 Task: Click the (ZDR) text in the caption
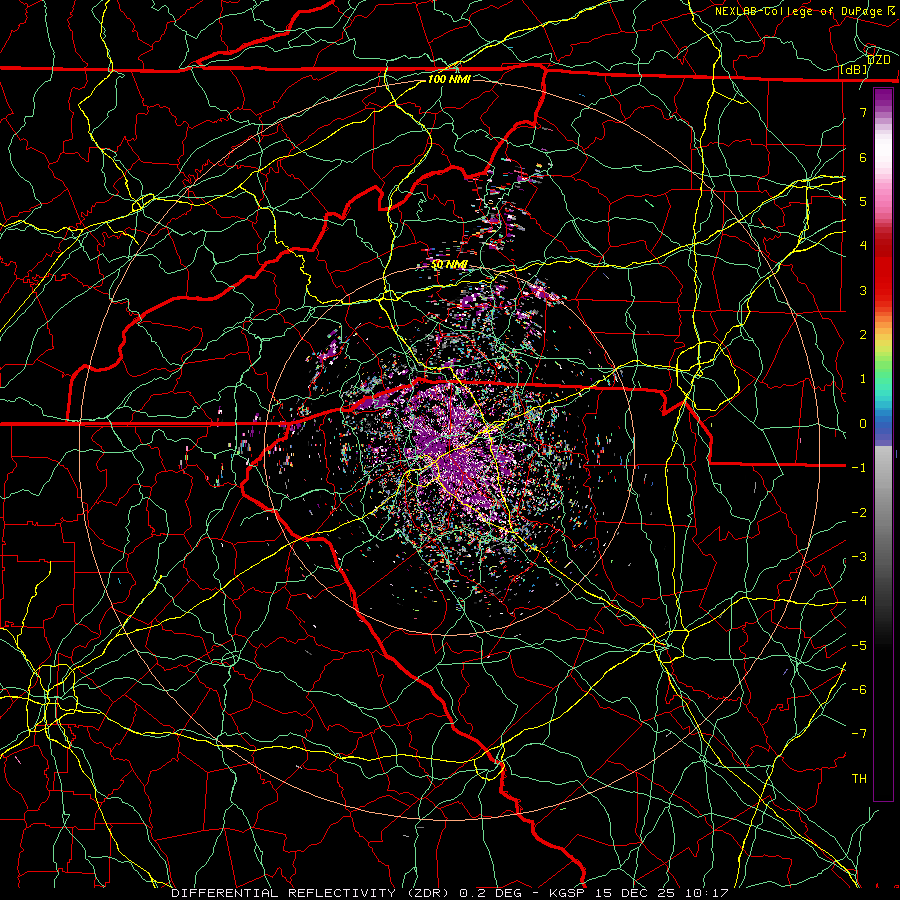click(x=428, y=893)
